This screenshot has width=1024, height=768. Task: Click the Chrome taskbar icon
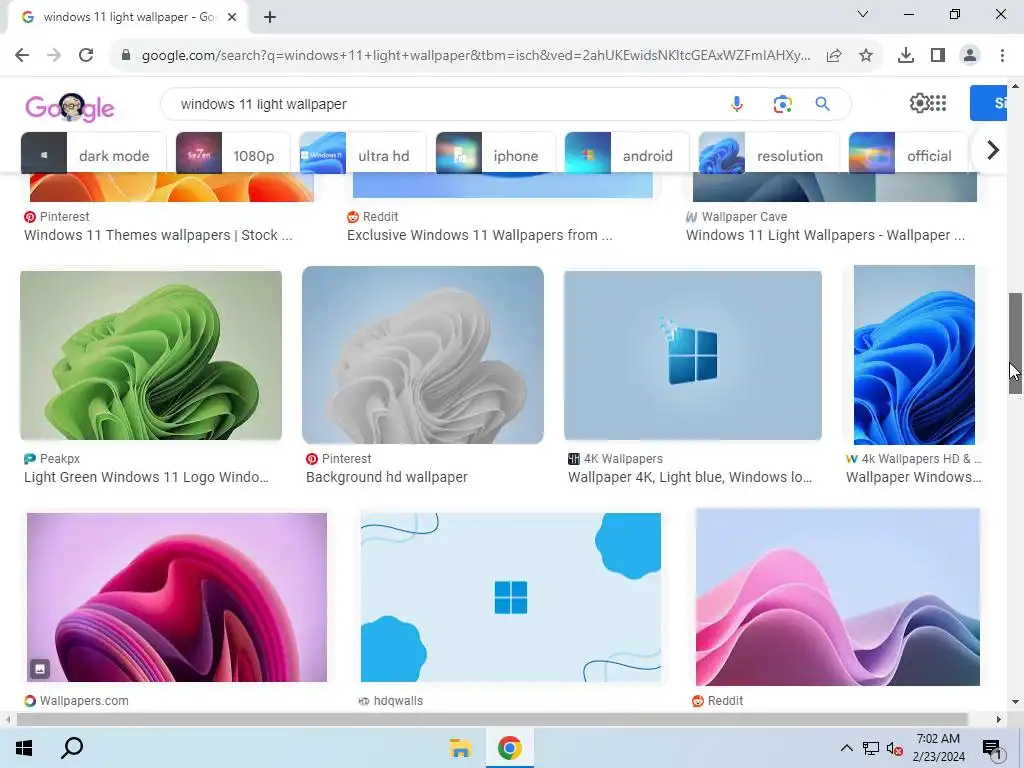click(x=509, y=748)
